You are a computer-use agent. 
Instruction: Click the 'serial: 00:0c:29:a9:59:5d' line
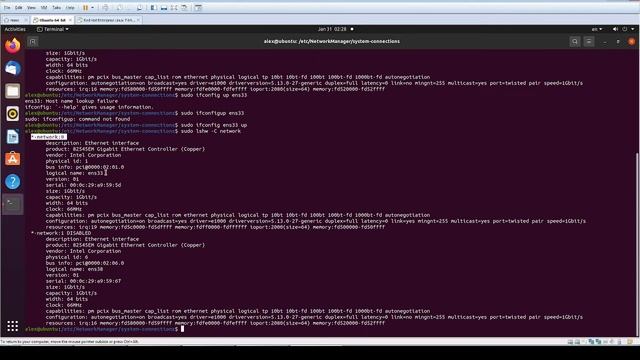tap(83, 185)
